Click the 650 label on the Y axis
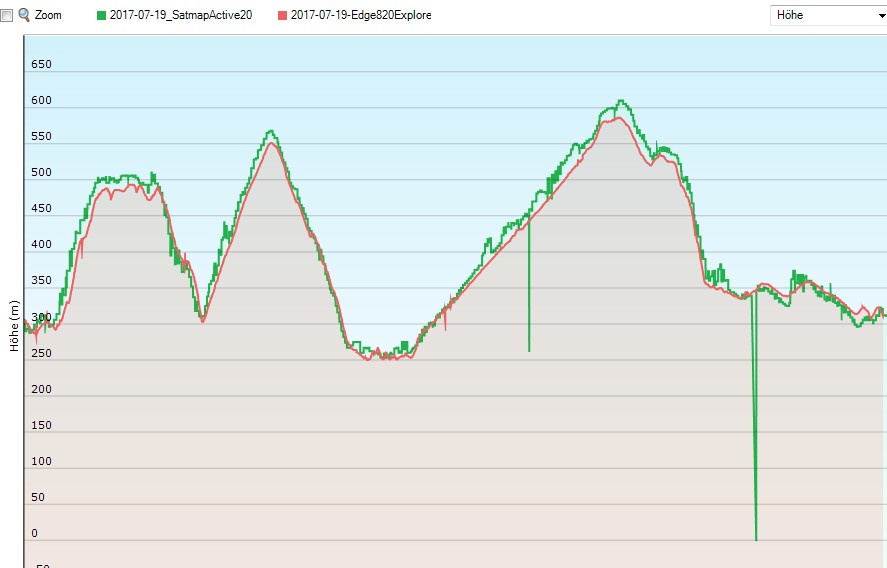 pyautogui.click(x=41, y=65)
